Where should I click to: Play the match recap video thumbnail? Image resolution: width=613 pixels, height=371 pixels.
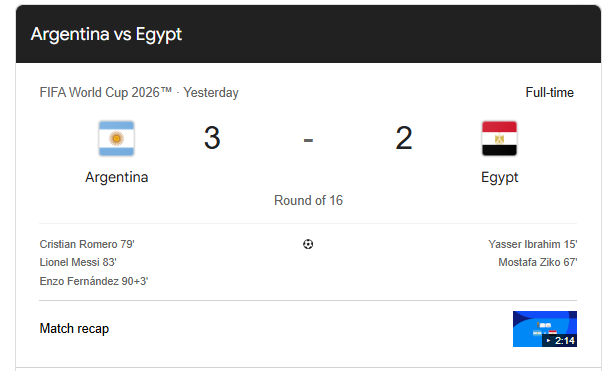[545, 329]
